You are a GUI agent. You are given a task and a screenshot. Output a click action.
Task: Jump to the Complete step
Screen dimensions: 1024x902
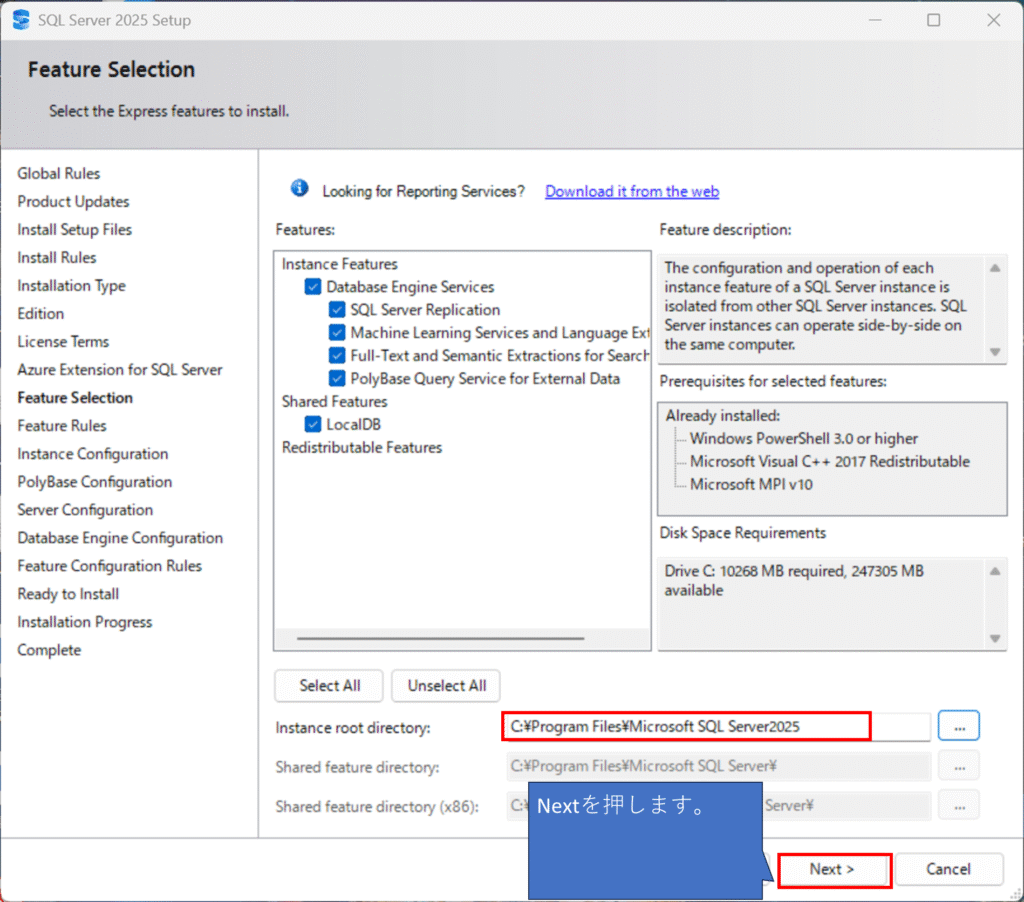pyautogui.click(x=50, y=651)
